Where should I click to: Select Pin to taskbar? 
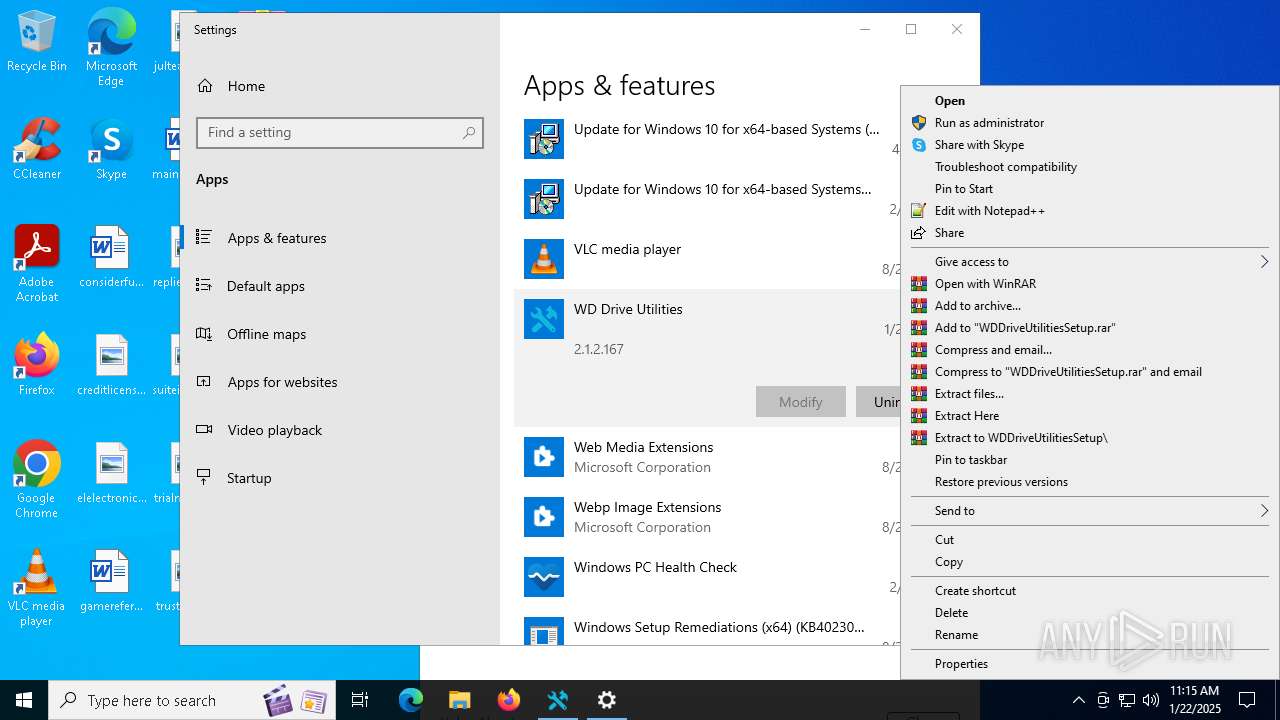[1090, 460]
